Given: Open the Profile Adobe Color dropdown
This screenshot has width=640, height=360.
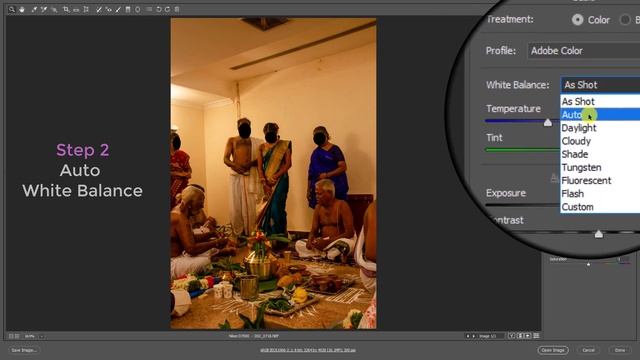Looking at the screenshot, I should click(584, 51).
